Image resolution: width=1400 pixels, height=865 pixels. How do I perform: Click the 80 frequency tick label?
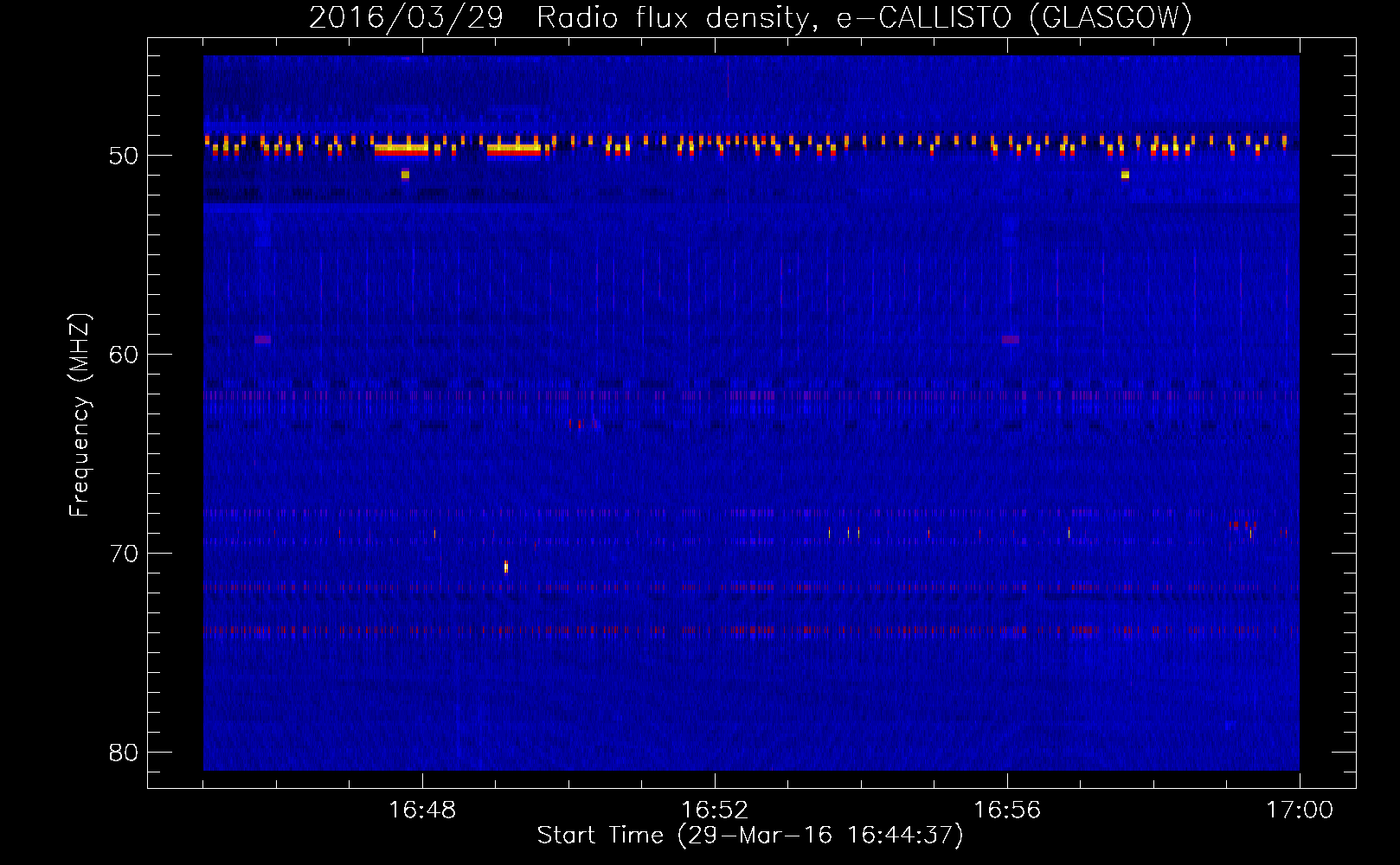124,753
